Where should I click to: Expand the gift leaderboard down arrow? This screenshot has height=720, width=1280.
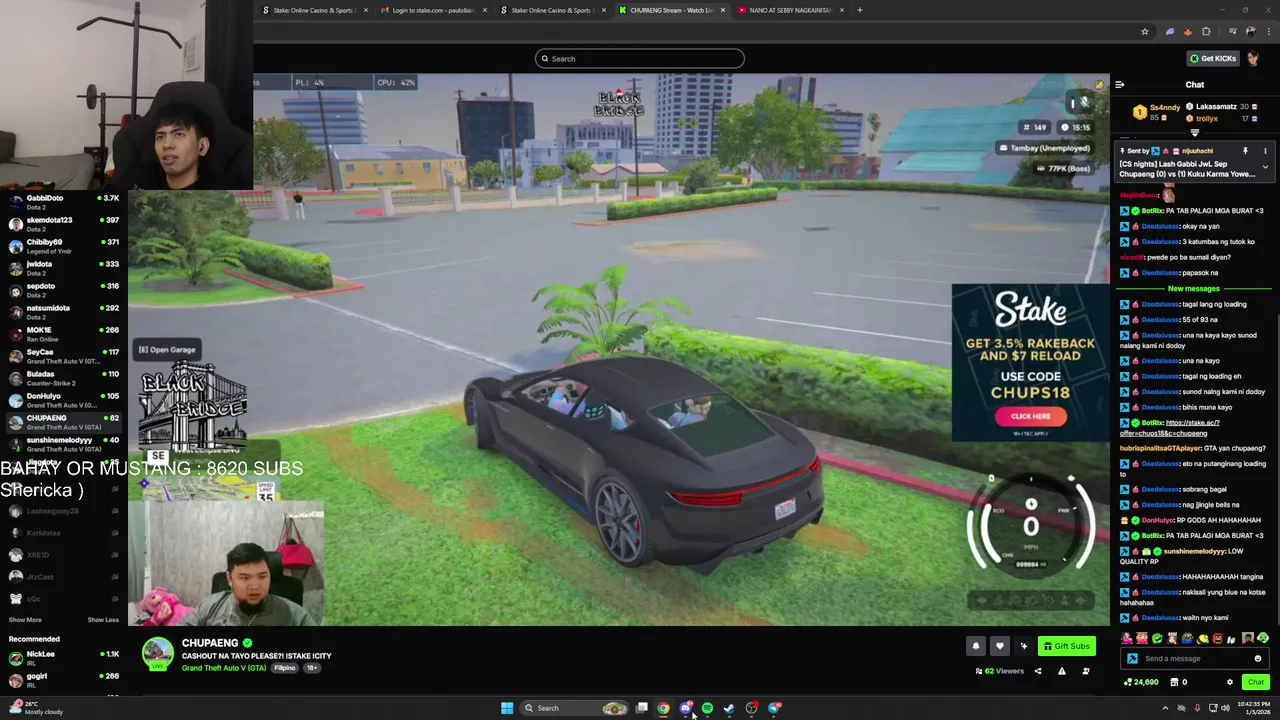tap(1195, 133)
